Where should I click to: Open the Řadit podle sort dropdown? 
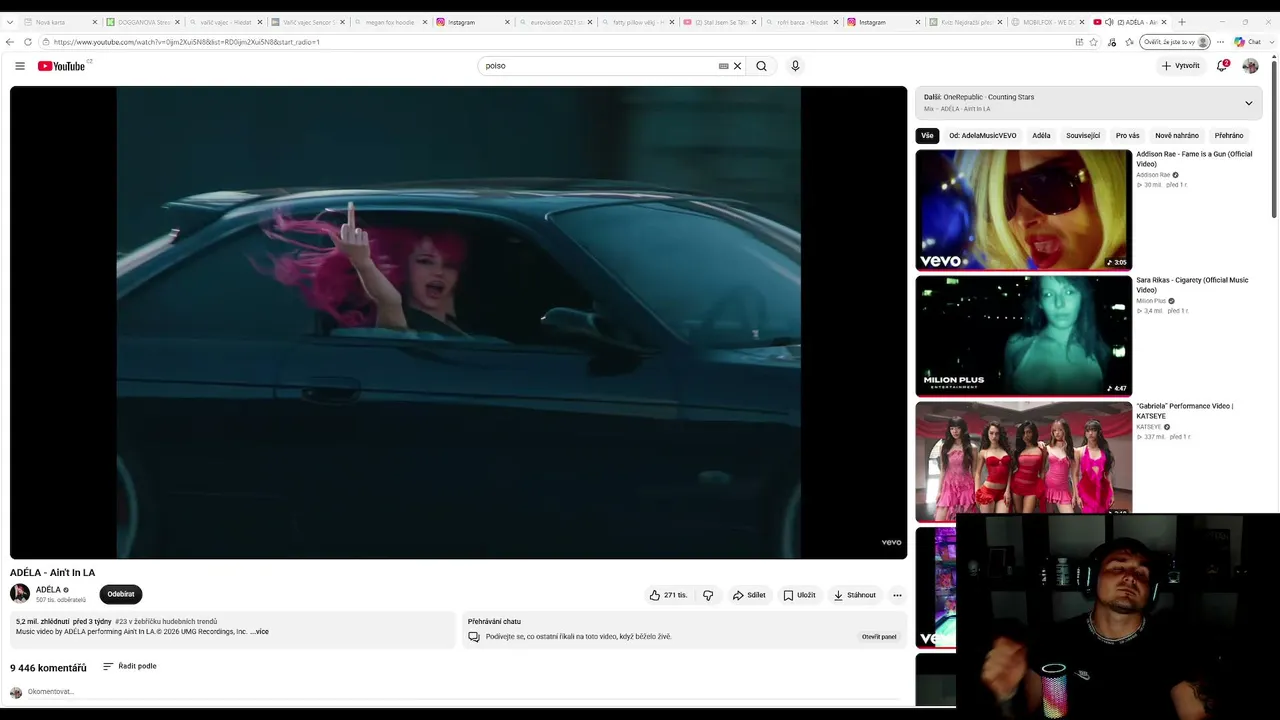pyautogui.click(x=130, y=666)
